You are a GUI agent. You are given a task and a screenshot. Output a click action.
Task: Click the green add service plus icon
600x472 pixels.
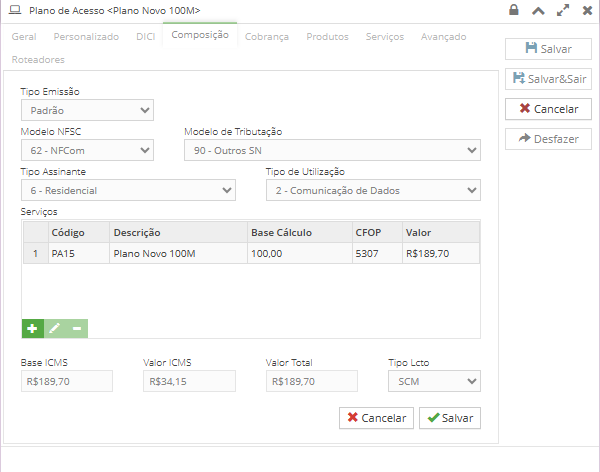coord(32,328)
